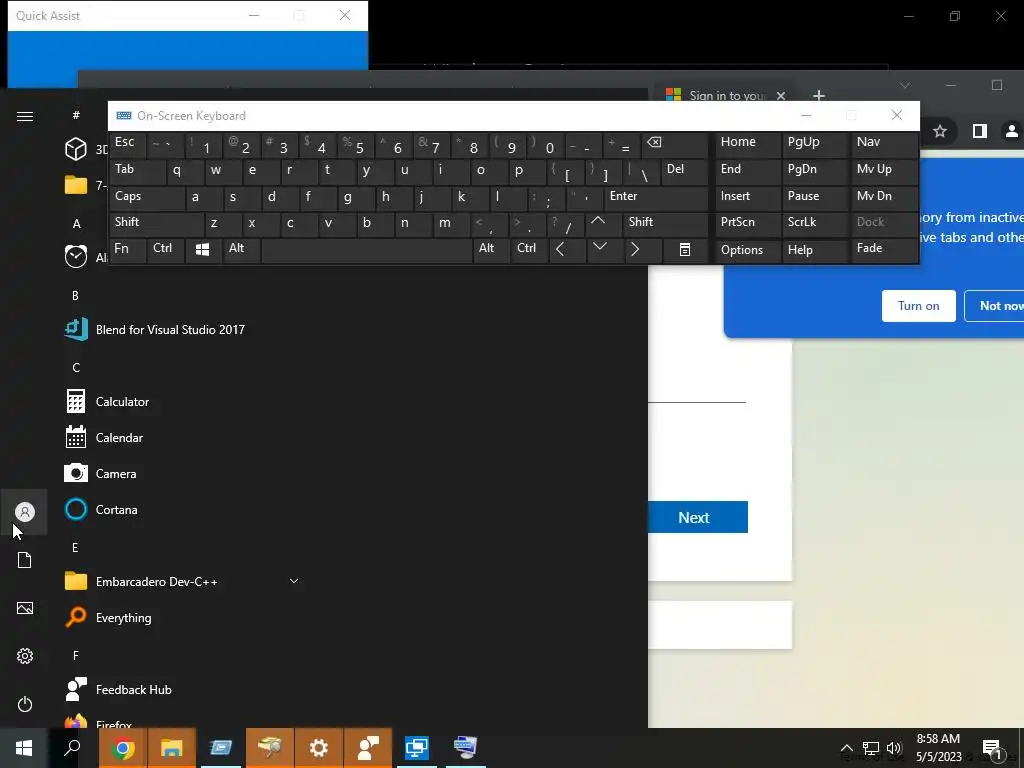Open Options on the On-Screen Keyboard
Screen dimensions: 1024x768
[748, 249]
